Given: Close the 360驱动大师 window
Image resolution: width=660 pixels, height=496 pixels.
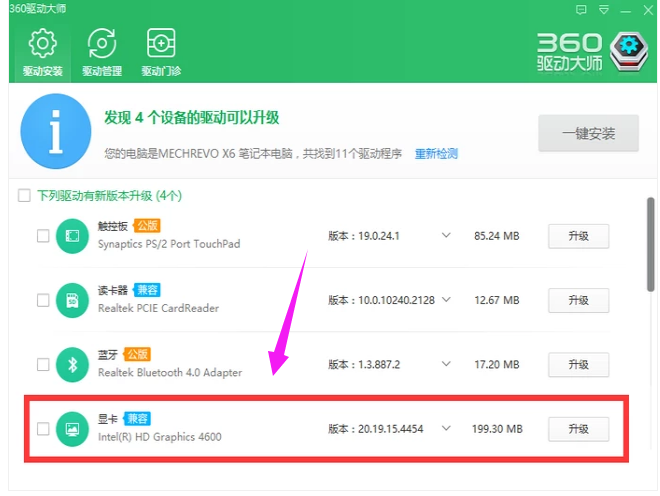Looking at the screenshot, I should point(648,10).
